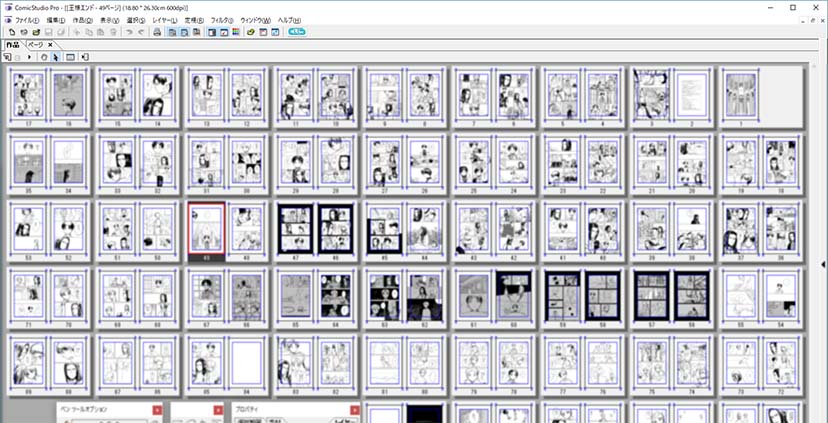
Task: Open the 編集 menu
Action: coord(56,20)
